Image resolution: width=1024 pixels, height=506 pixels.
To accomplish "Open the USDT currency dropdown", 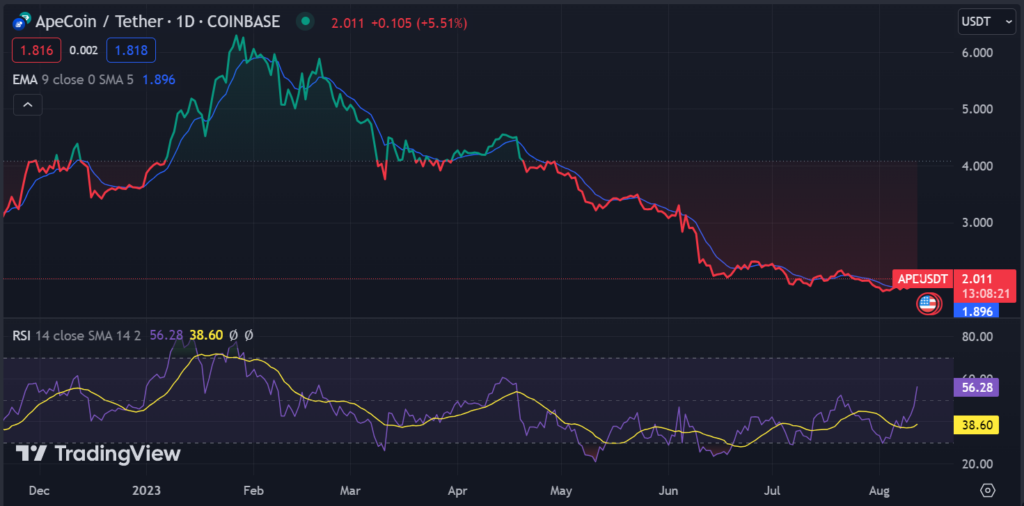I will [985, 22].
